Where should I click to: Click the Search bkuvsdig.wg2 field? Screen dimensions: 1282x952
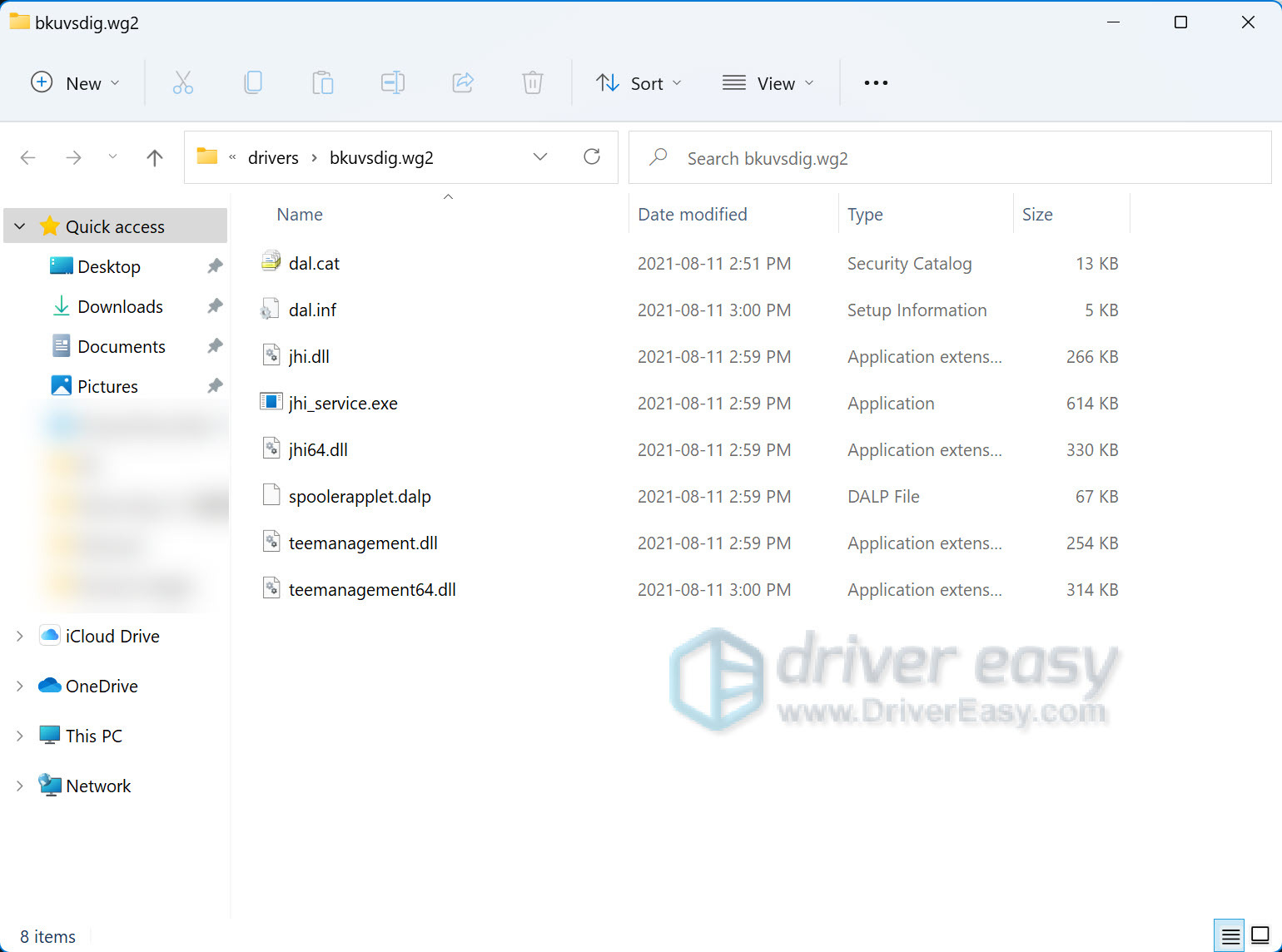click(950, 157)
